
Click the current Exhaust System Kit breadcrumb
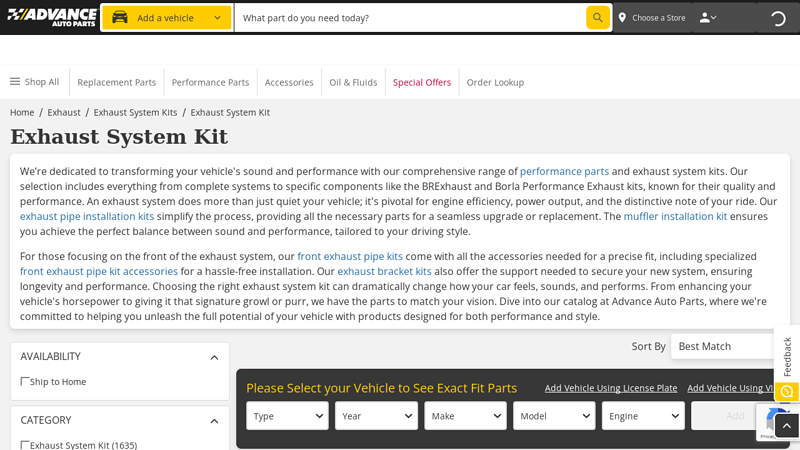[x=230, y=112]
